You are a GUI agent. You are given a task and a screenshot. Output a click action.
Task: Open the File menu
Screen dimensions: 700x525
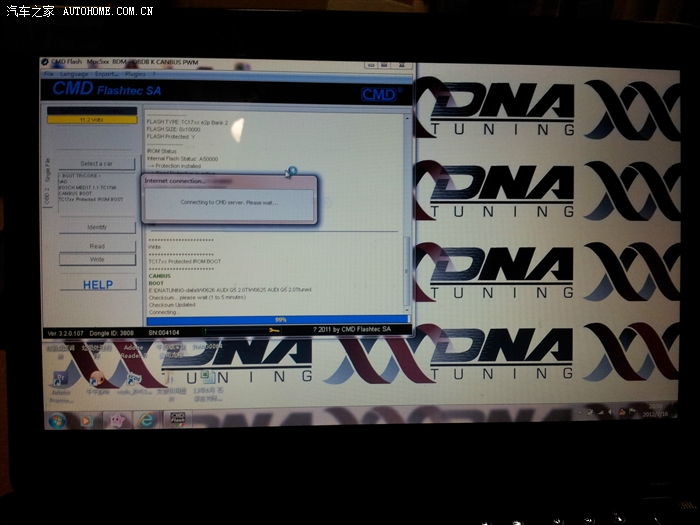tap(48, 74)
